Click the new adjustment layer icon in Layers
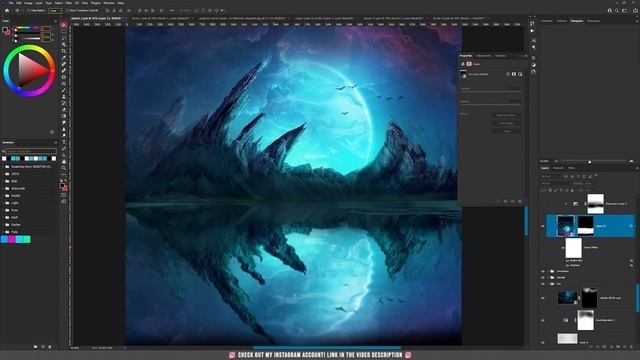 coord(611,347)
